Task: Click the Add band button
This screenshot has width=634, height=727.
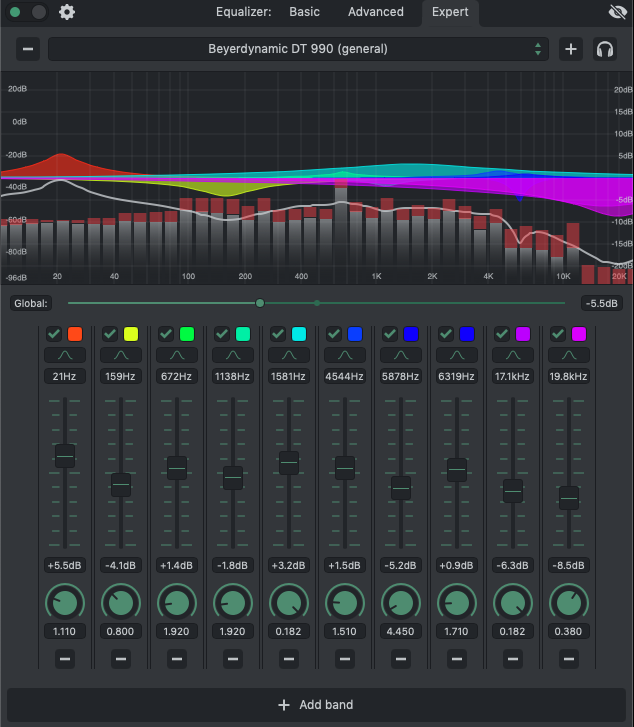Action: tap(316, 705)
